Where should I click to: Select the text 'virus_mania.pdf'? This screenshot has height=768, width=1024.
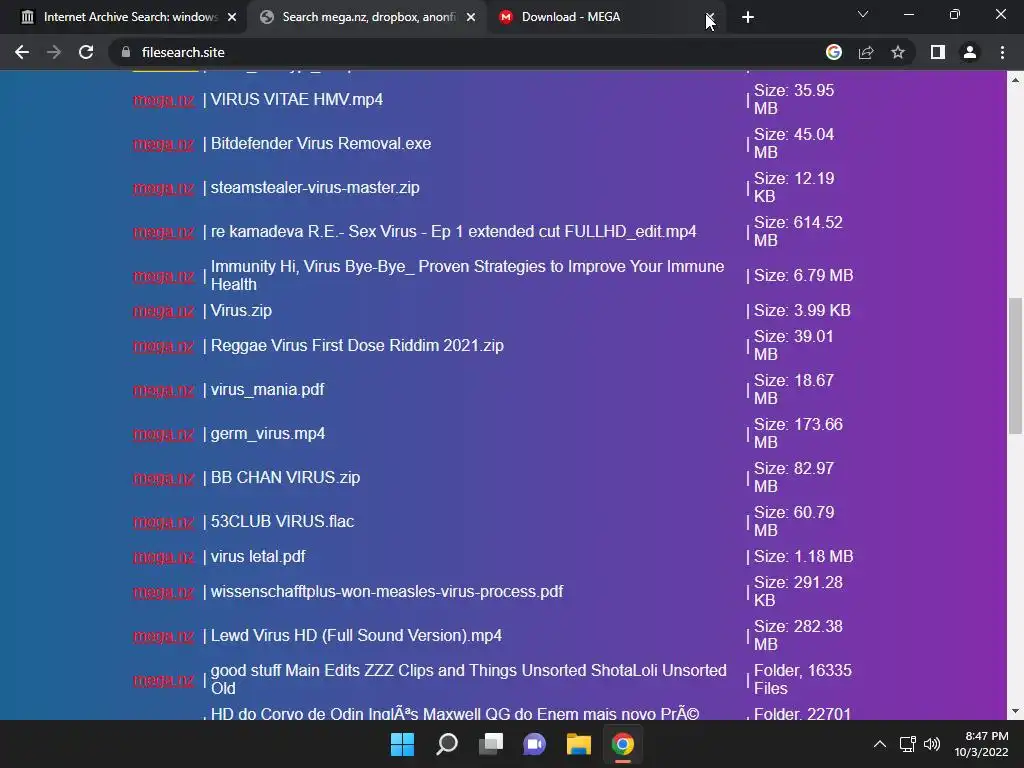[267, 389]
